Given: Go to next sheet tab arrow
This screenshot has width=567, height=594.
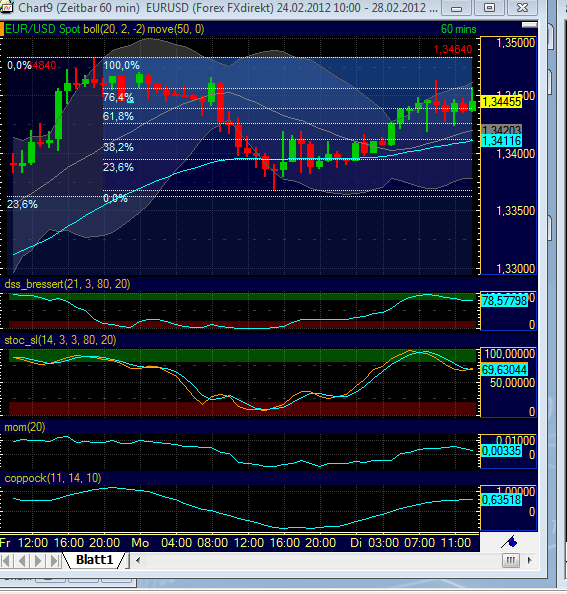Looking at the screenshot, I should (38, 561).
